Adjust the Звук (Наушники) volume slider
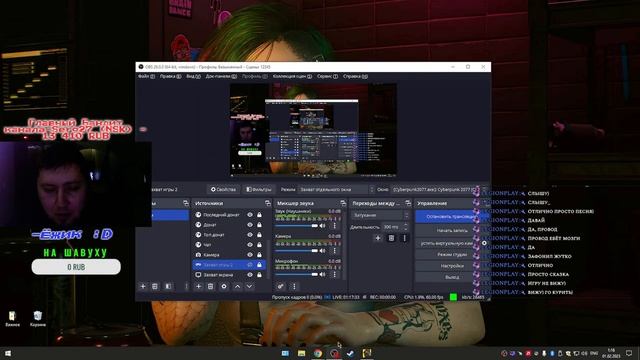The image size is (640, 360). click(x=297, y=226)
